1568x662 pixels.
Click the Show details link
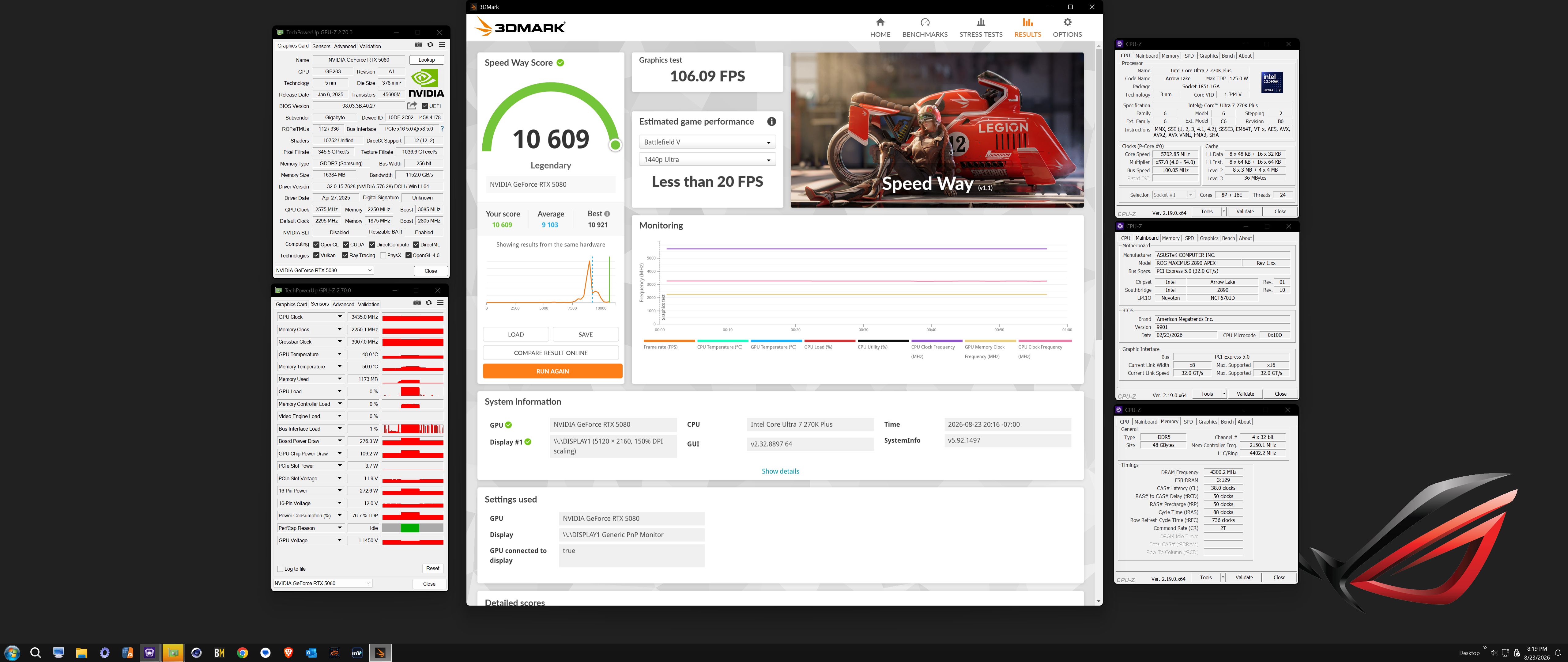[x=780, y=471]
